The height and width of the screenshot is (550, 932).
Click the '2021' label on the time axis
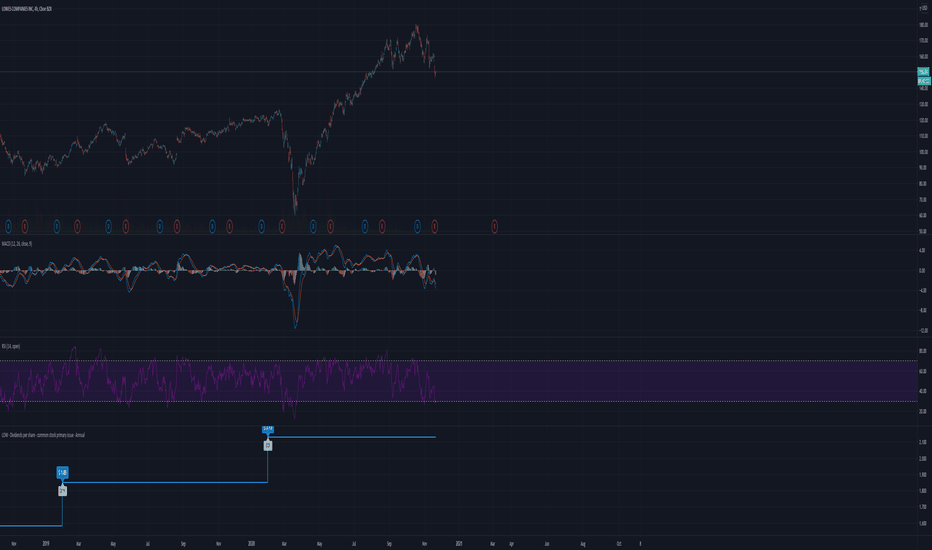coord(459,543)
